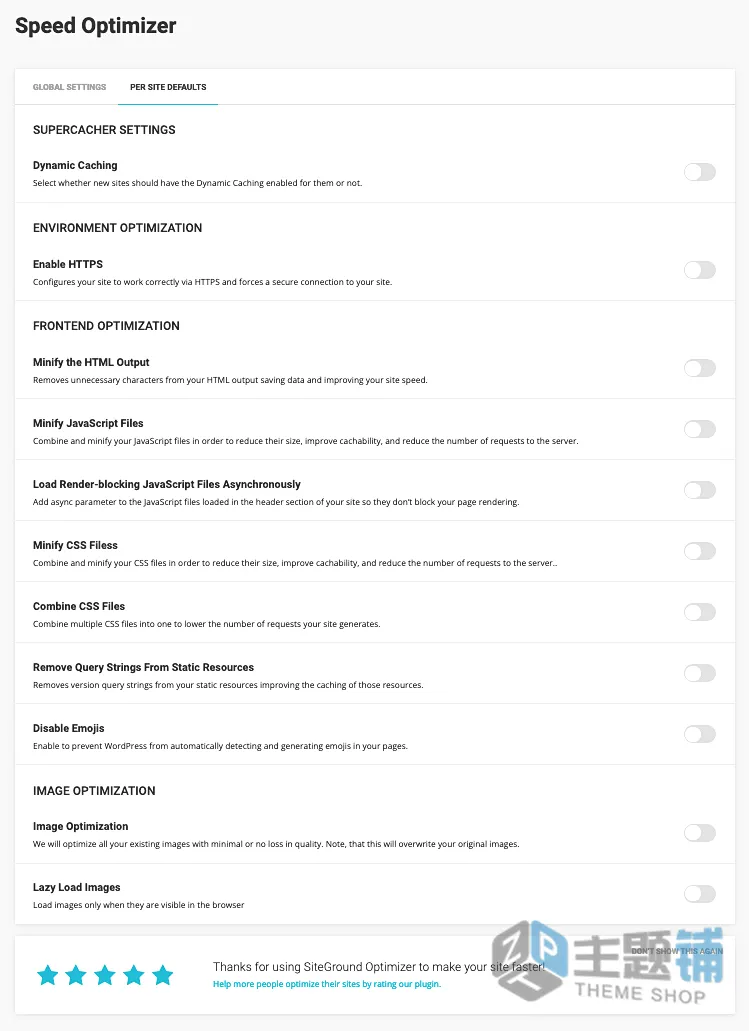Enable Minify JavaScript Files switch
Screen dimensions: 749x1031
[700, 429]
